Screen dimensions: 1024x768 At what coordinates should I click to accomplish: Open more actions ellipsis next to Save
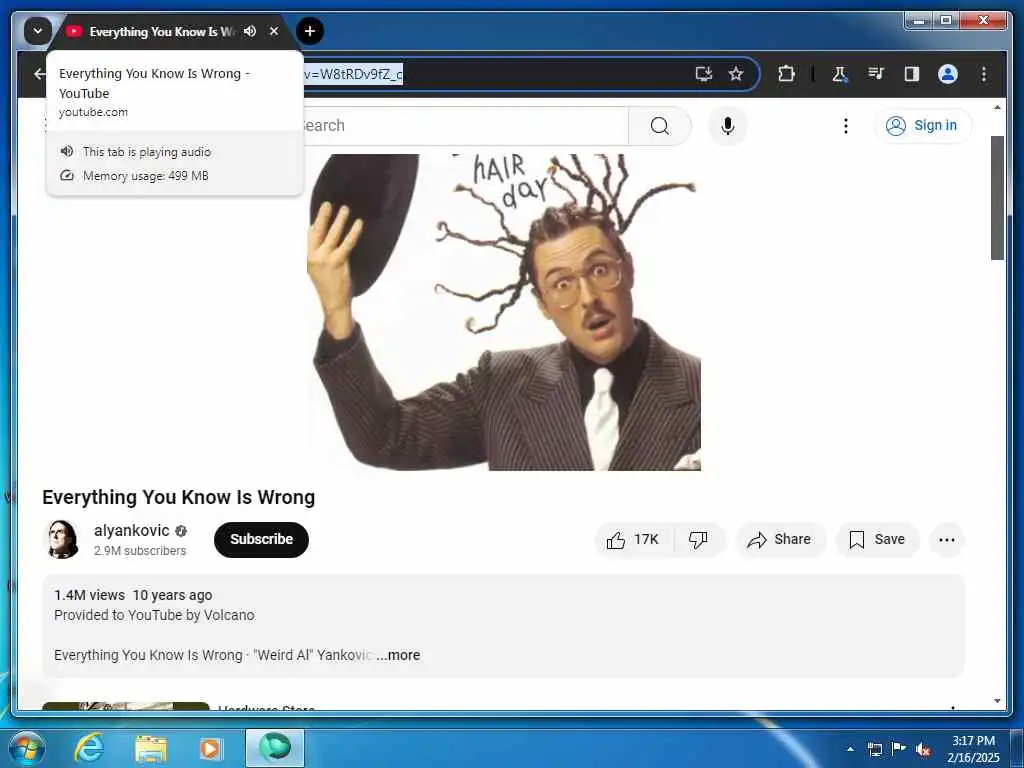pos(946,539)
